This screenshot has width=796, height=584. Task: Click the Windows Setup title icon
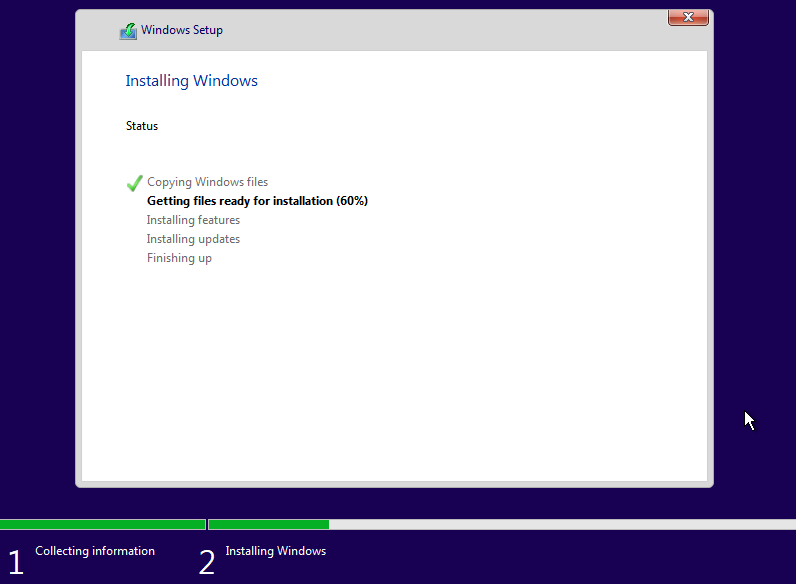[128, 31]
